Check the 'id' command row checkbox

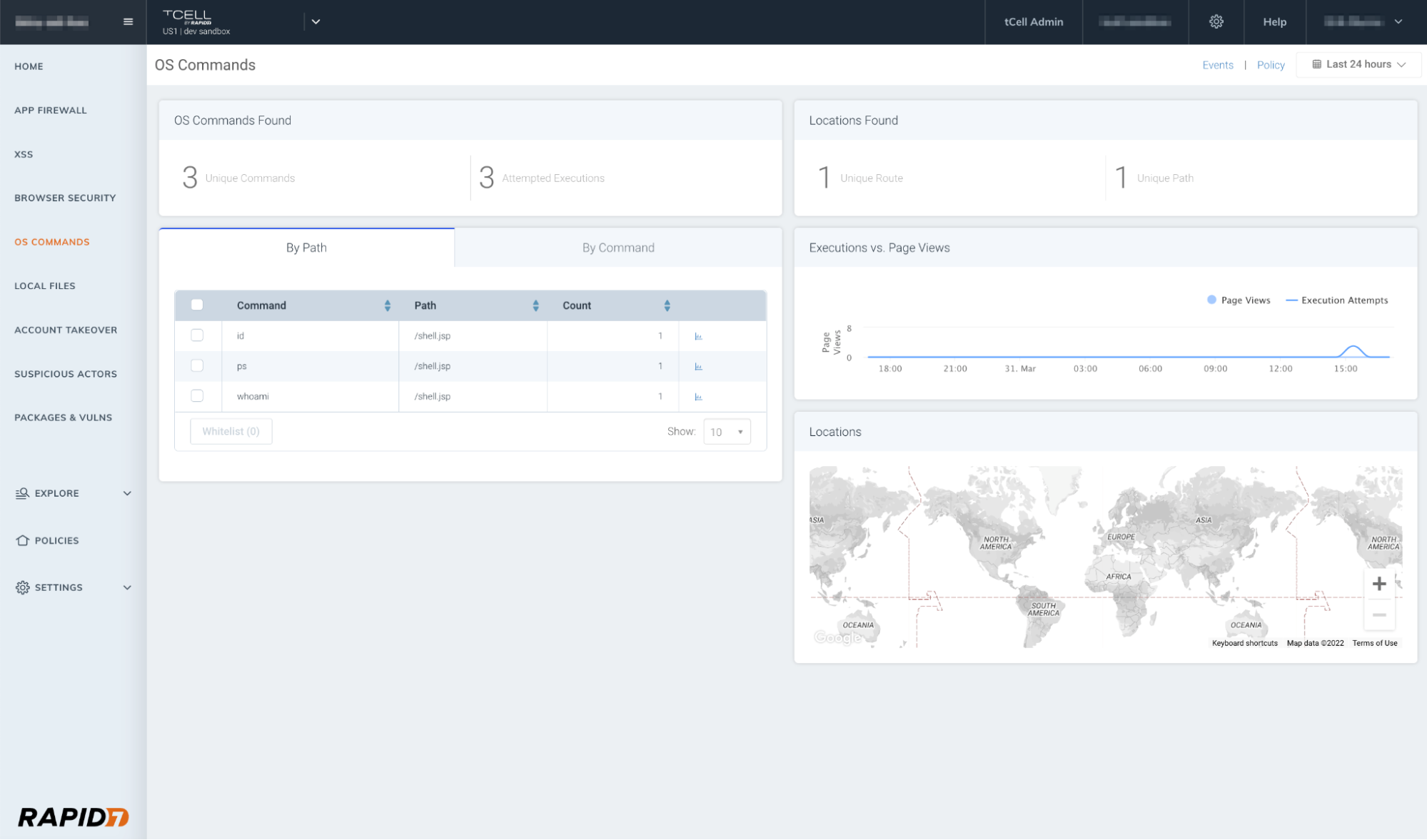(x=197, y=335)
